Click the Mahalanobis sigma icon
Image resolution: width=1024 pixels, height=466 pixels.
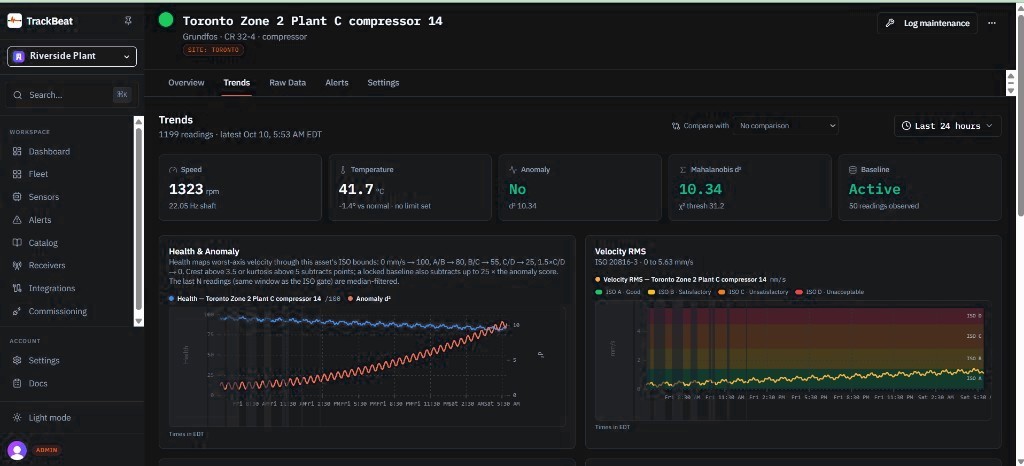(x=682, y=170)
